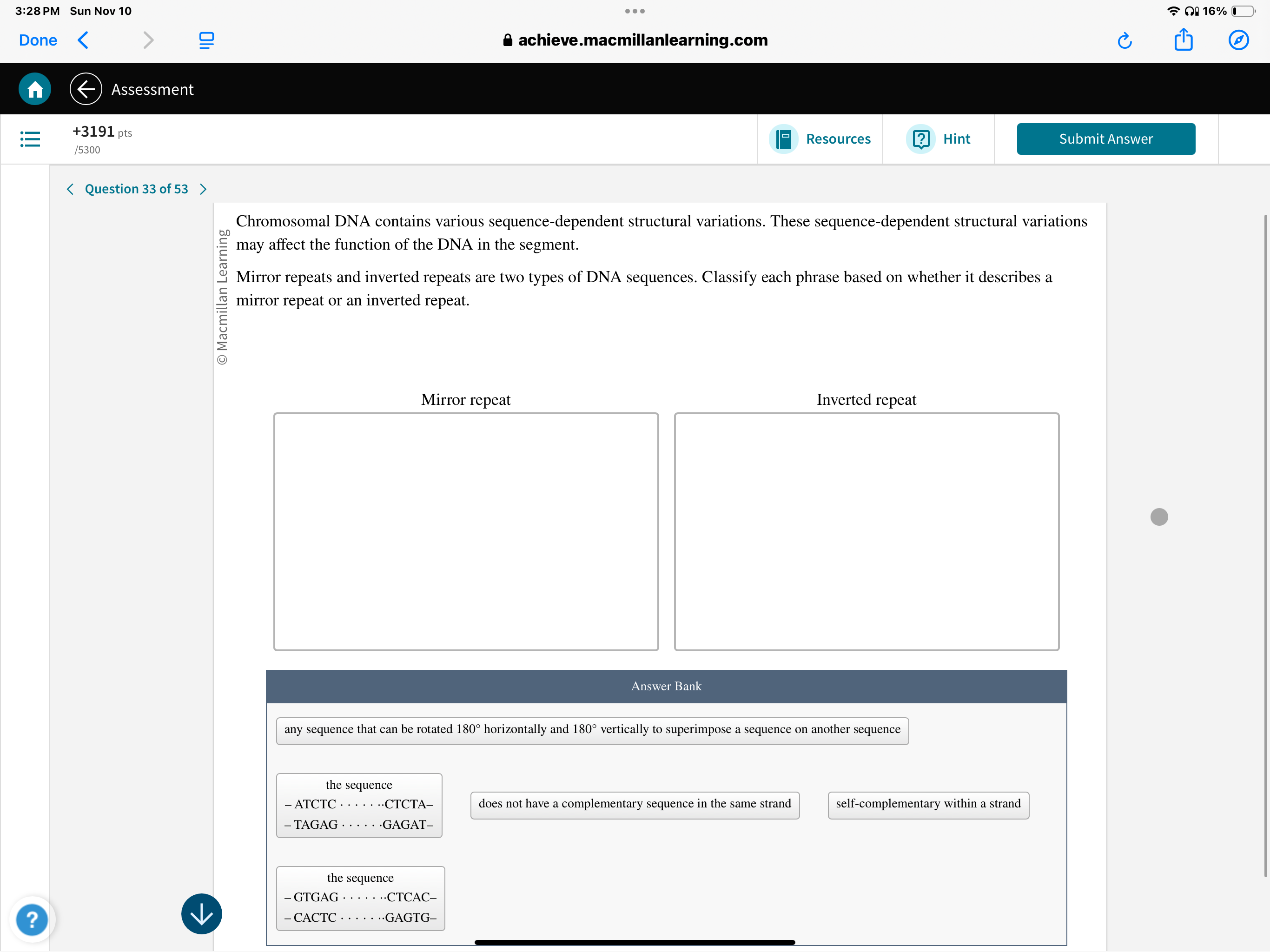Navigate back with browser back chevron
The width and height of the screenshot is (1270, 952).
[x=83, y=40]
